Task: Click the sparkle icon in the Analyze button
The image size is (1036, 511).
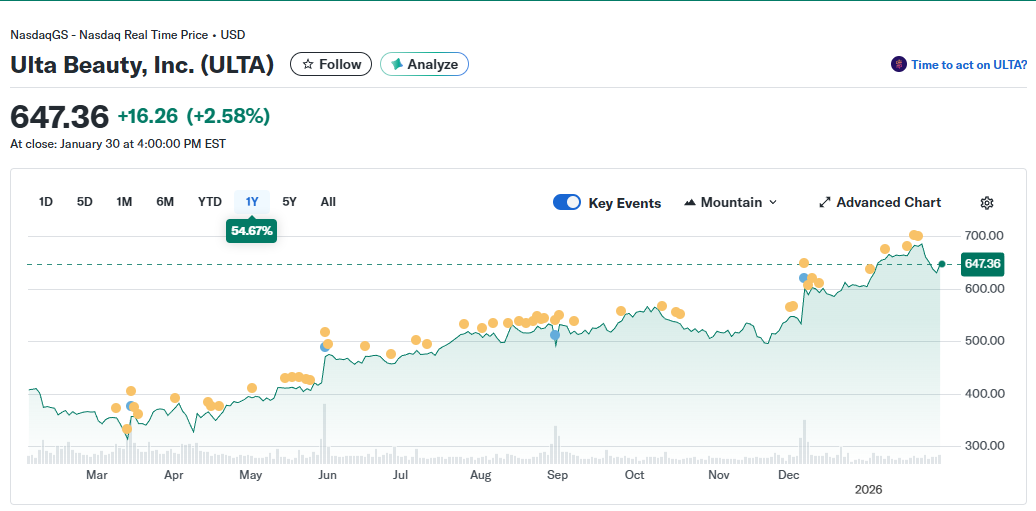Action: [397, 64]
